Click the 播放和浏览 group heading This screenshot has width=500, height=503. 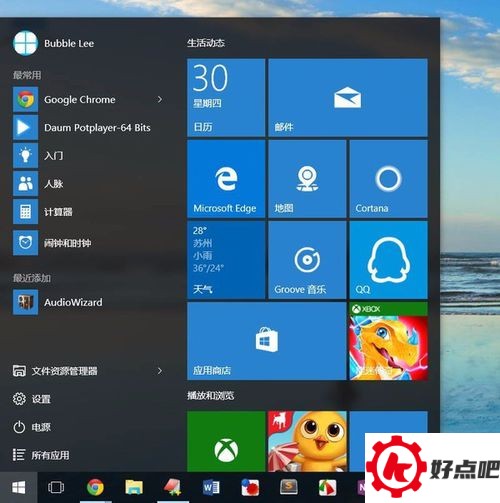210,396
